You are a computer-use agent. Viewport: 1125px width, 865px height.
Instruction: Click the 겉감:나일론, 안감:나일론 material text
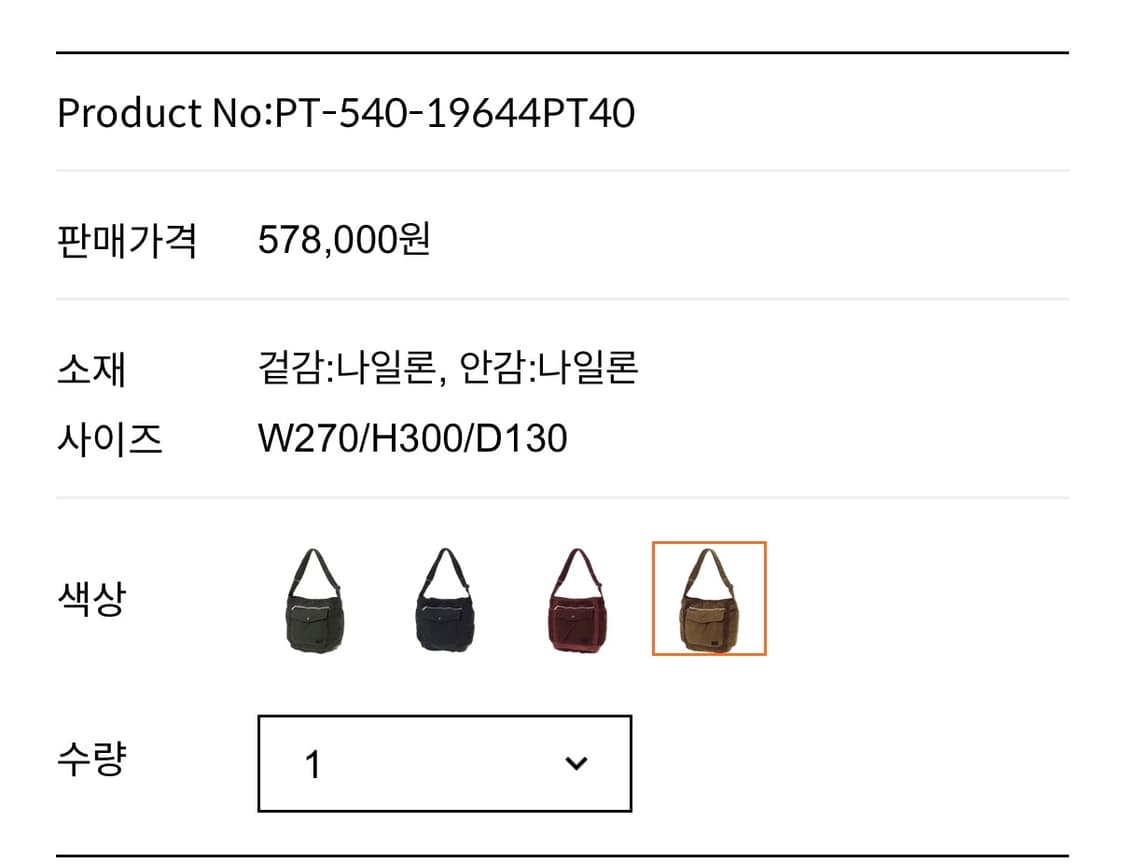(x=452, y=368)
